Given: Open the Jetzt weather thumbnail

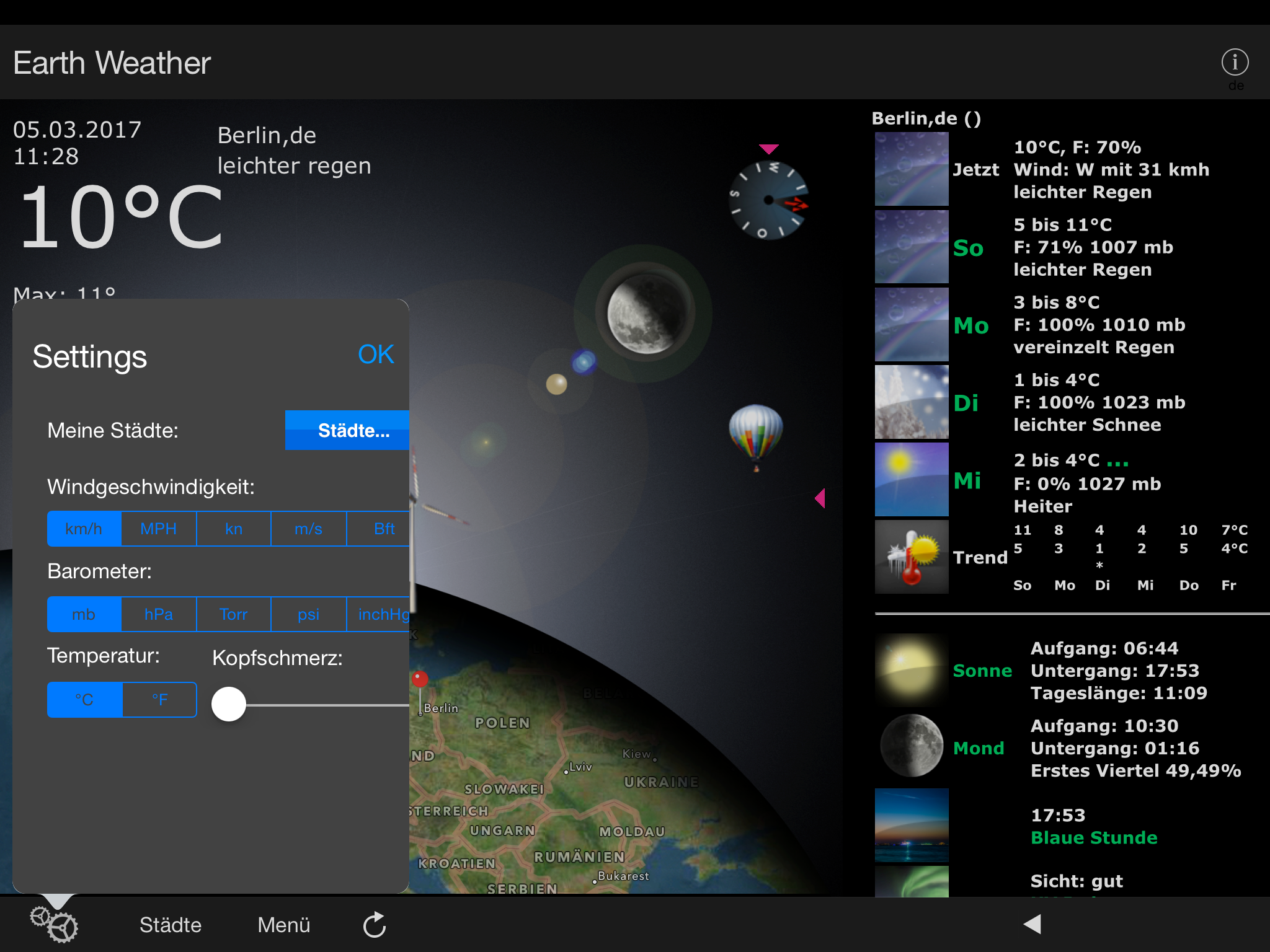Looking at the screenshot, I should [x=912, y=169].
